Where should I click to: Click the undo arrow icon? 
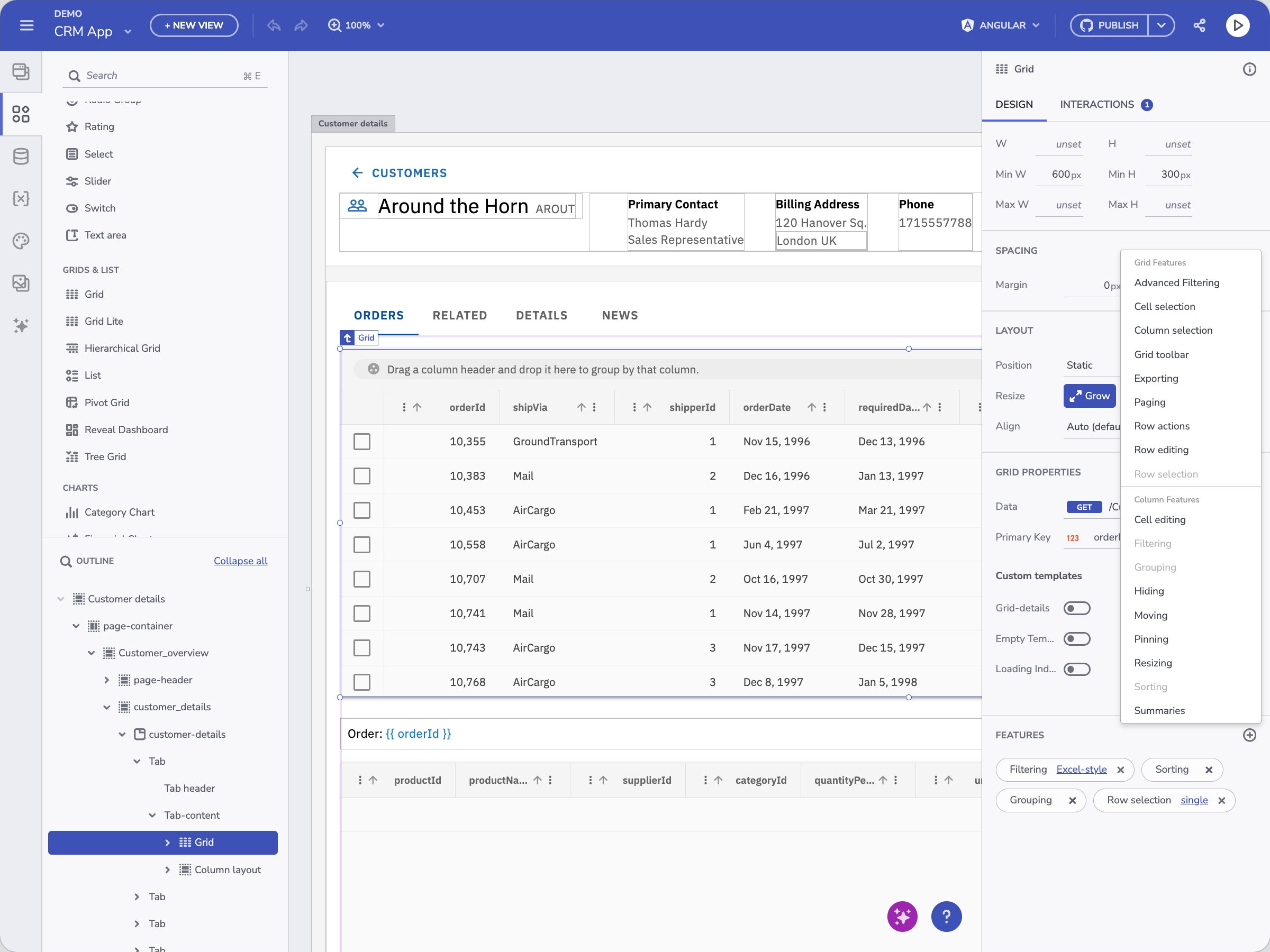pyautogui.click(x=274, y=25)
